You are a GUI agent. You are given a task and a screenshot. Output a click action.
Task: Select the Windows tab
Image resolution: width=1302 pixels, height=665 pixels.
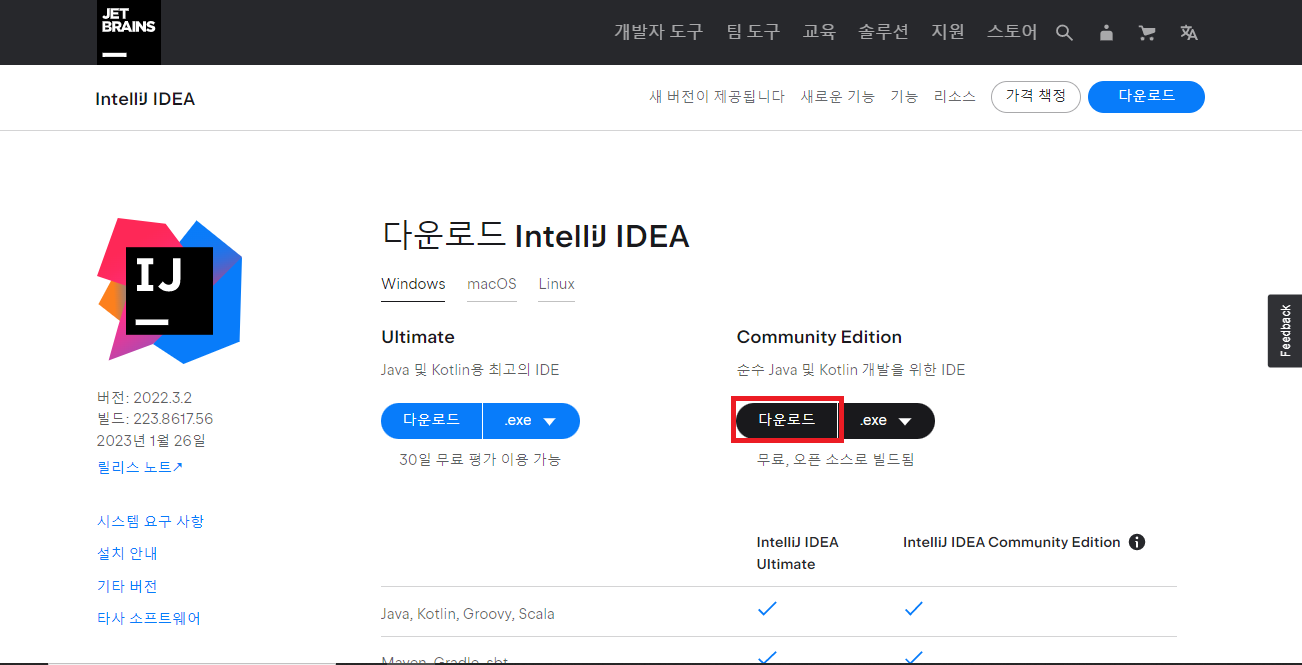point(413,284)
